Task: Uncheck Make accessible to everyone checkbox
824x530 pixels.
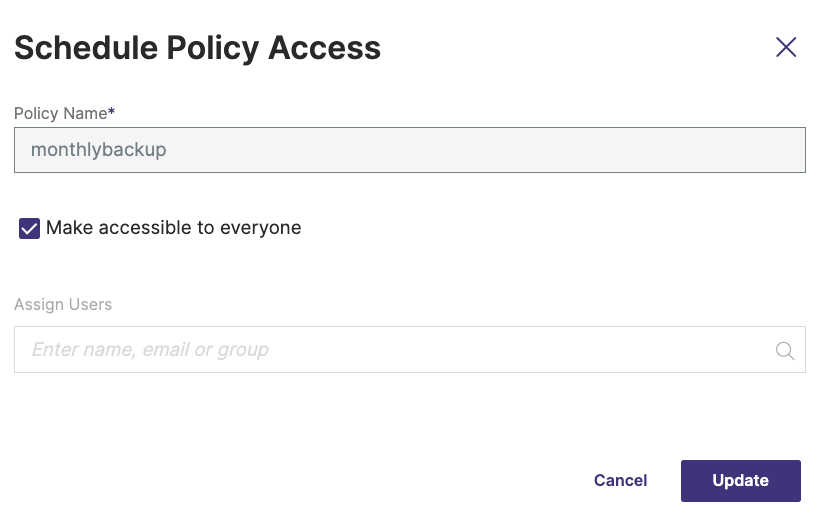Action: [30, 229]
